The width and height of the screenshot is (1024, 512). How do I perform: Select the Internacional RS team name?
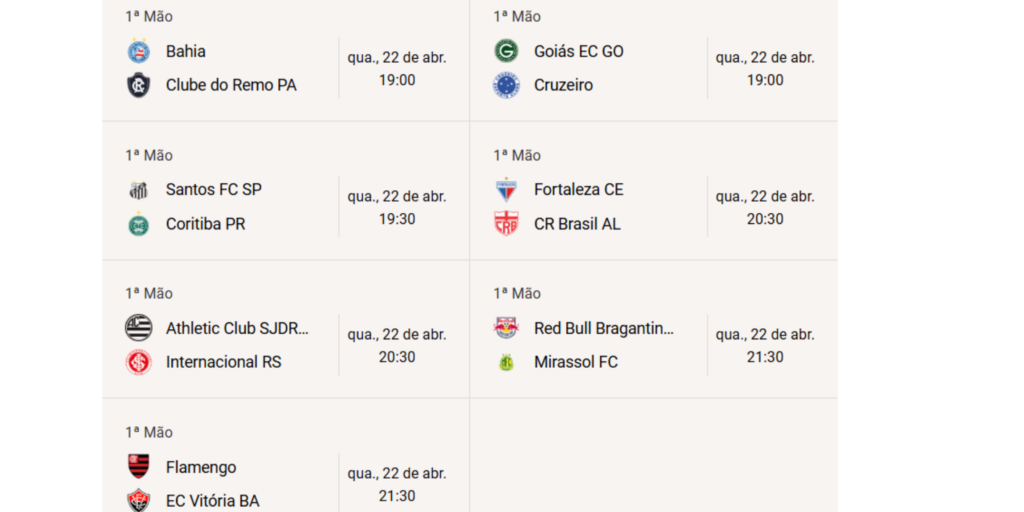(223, 362)
